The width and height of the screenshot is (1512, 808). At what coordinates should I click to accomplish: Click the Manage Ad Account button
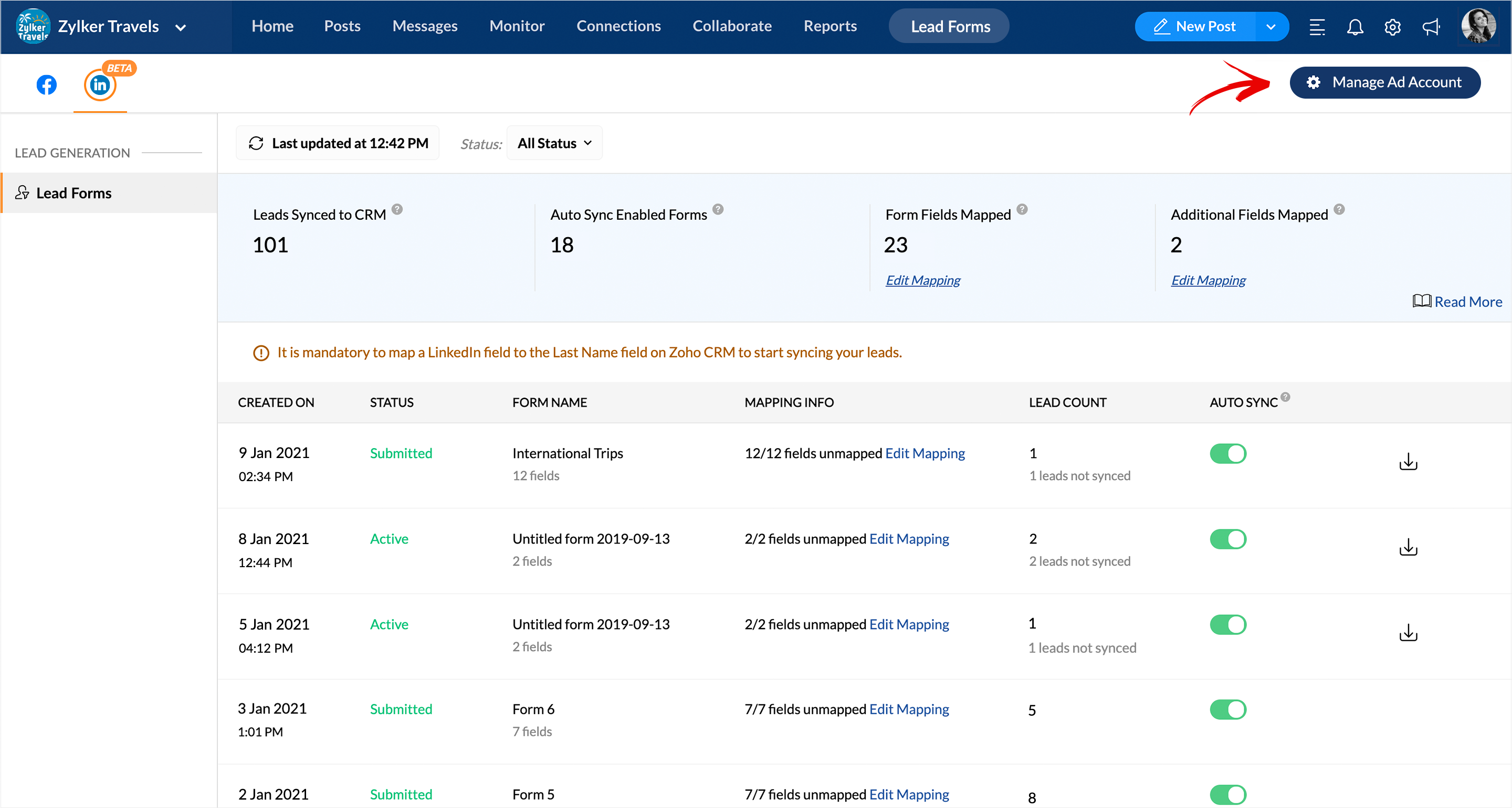coord(1384,82)
